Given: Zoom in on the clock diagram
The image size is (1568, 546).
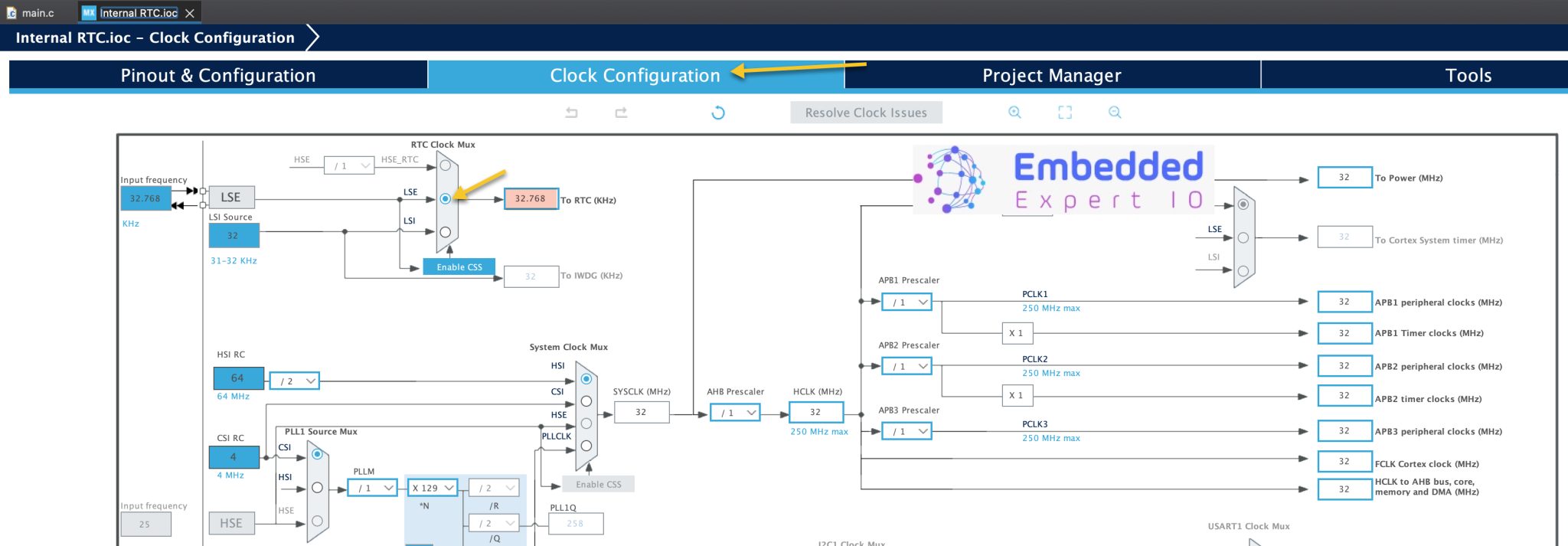Looking at the screenshot, I should (x=1014, y=113).
